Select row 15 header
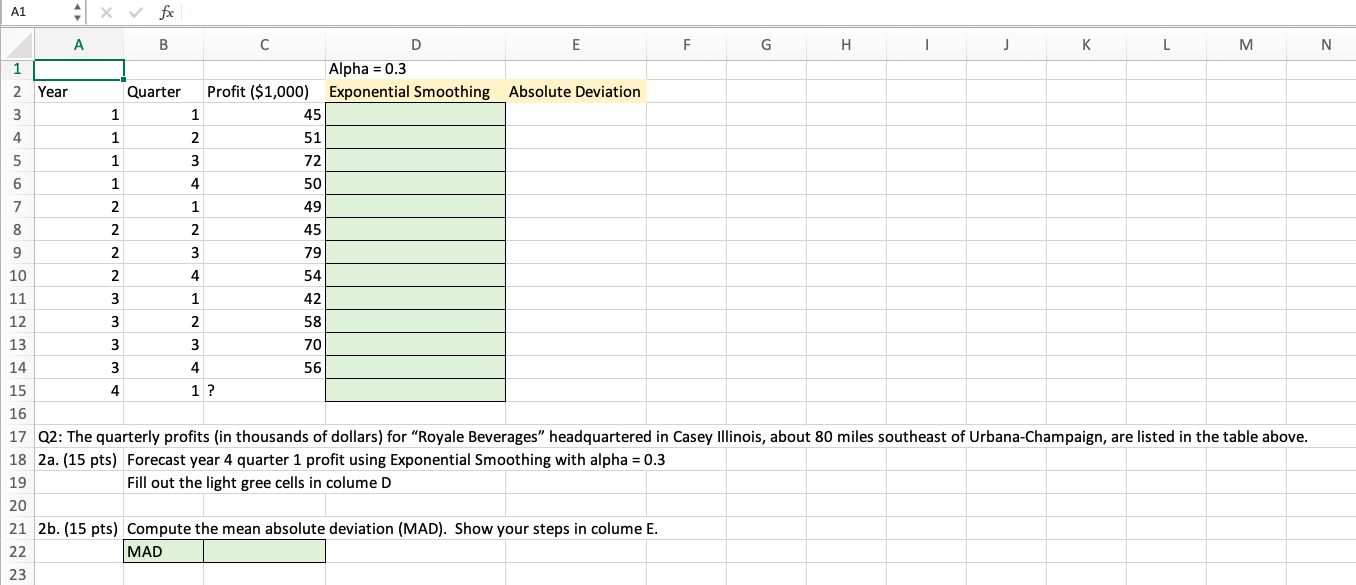 [x=17, y=390]
